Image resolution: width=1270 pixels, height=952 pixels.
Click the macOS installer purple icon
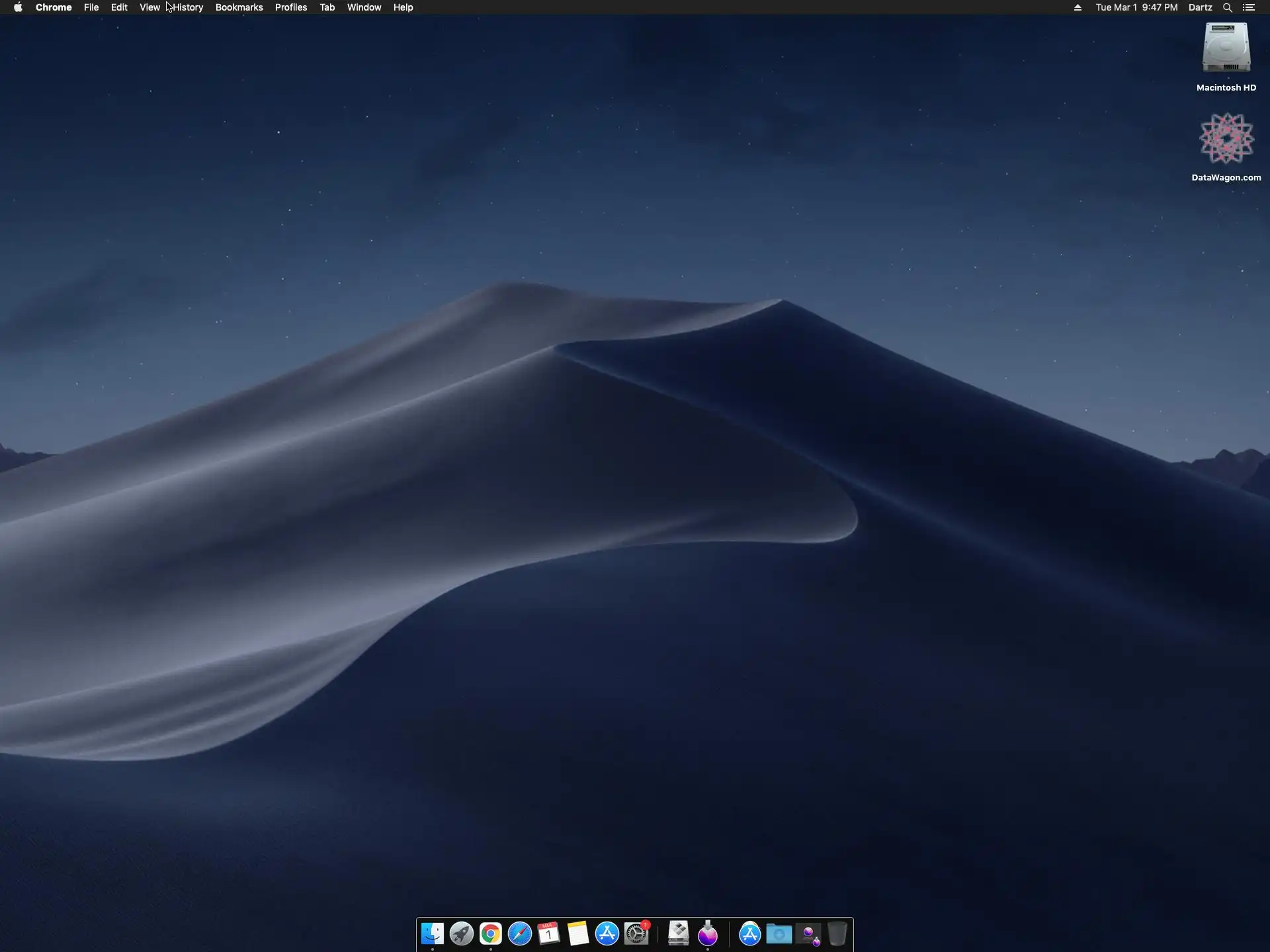click(708, 933)
